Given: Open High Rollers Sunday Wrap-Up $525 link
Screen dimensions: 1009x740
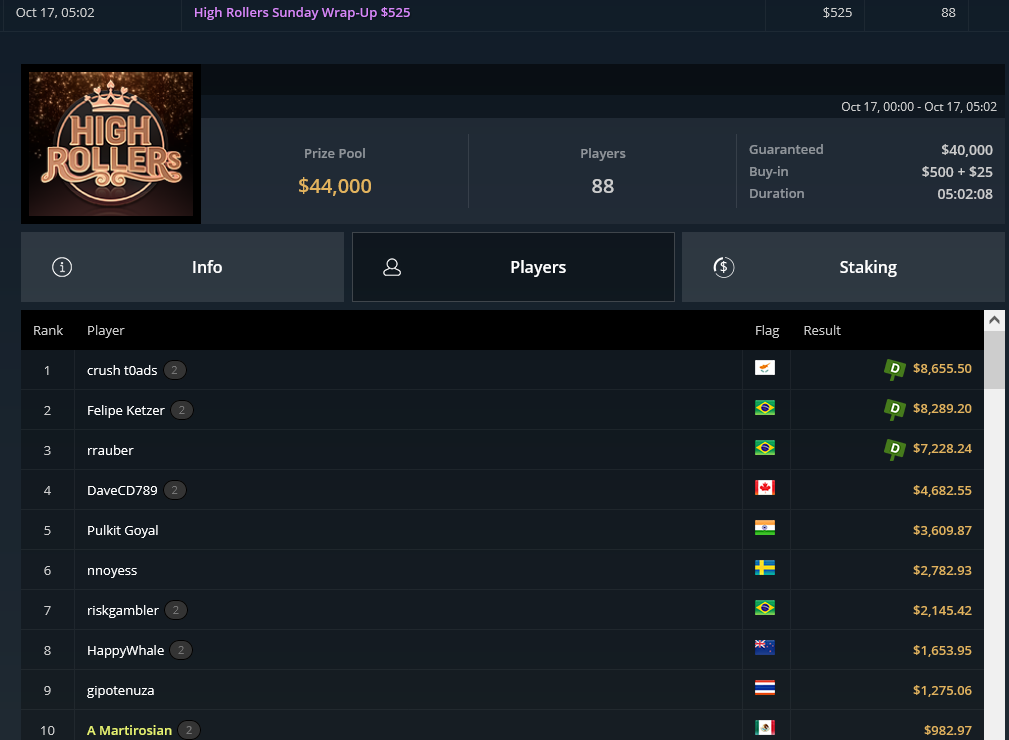Looking at the screenshot, I should click(302, 12).
